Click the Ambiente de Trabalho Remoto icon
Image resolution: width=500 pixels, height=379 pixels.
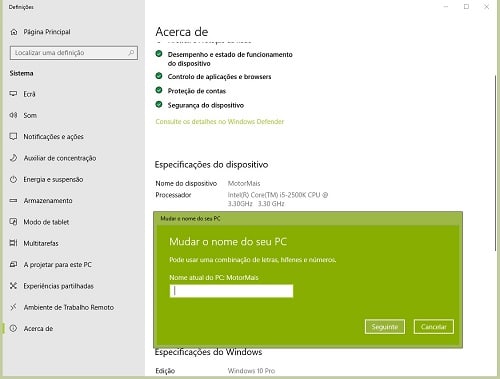point(13,307)
